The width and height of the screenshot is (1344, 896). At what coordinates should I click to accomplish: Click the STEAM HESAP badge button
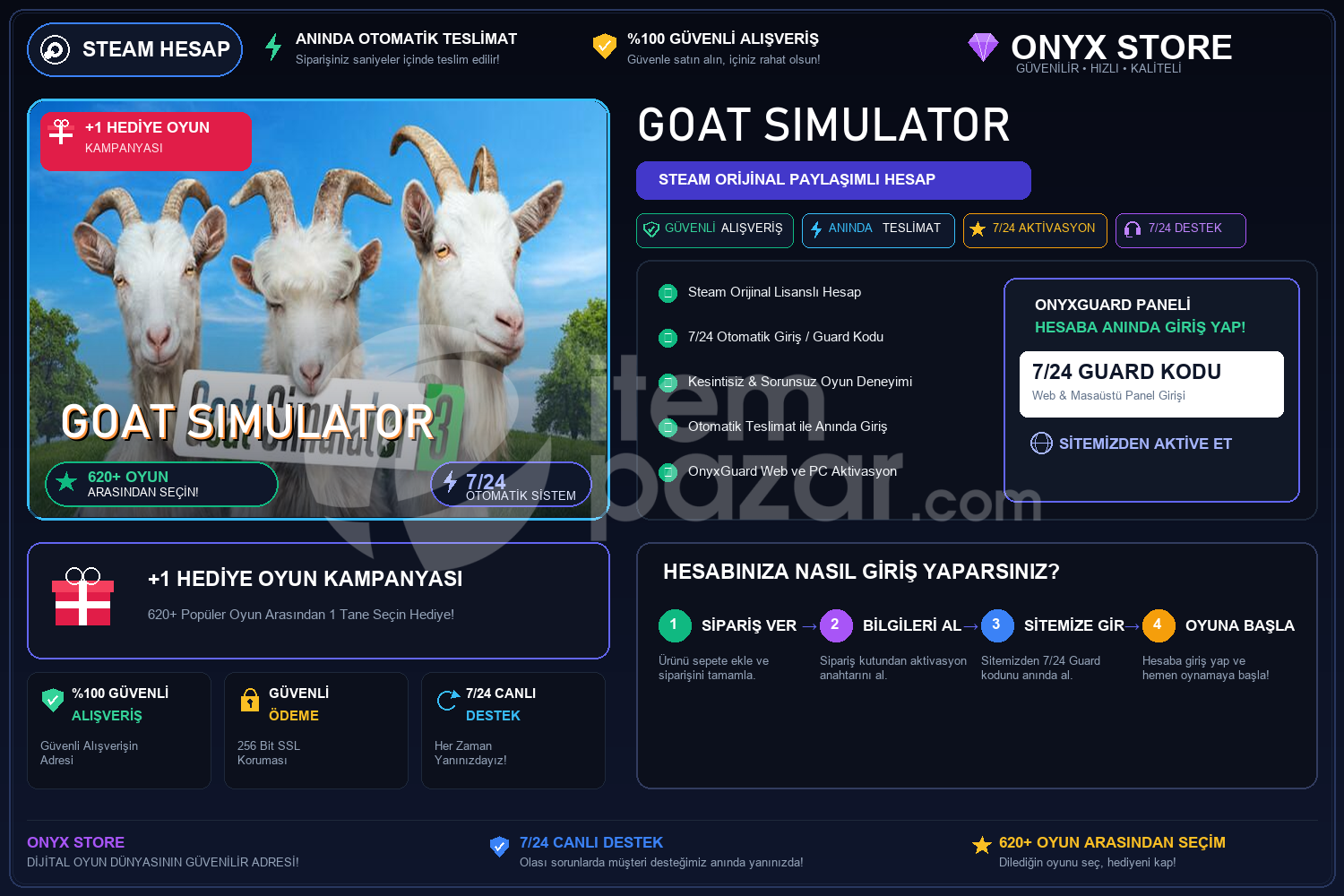tap(135, 49)
